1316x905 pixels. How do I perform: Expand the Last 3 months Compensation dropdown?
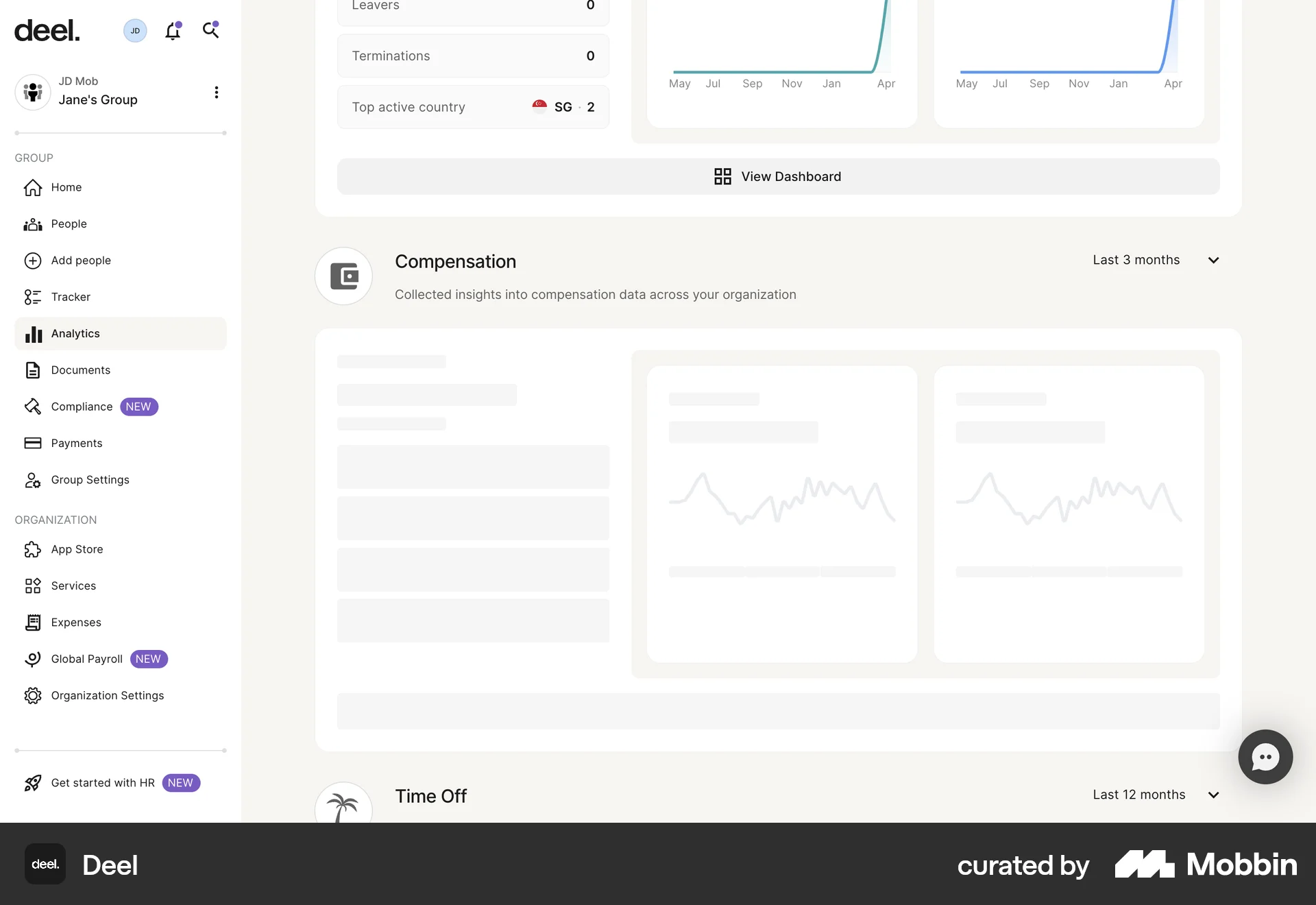coord(1155,260)
